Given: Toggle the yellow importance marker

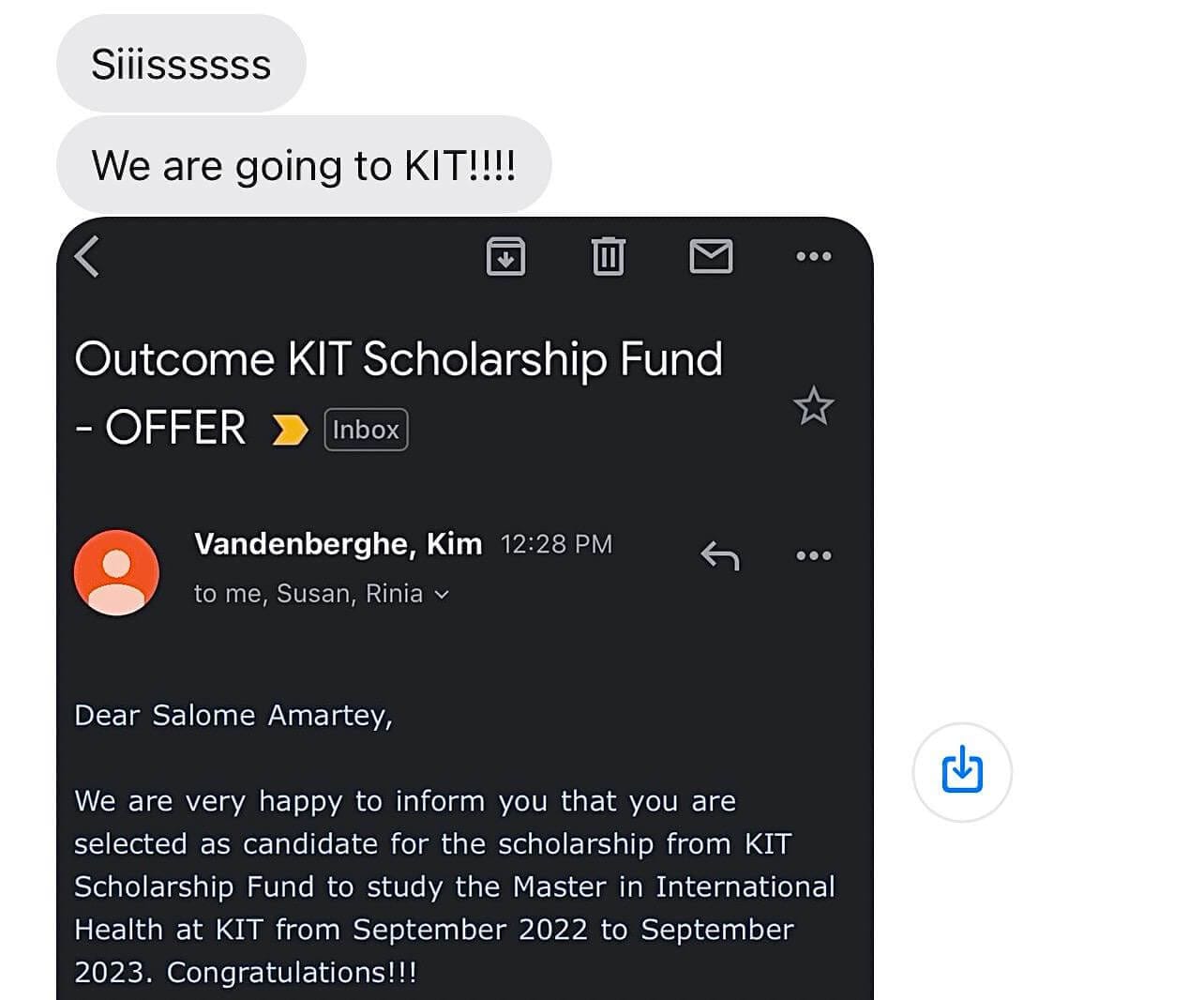Looking at the screenshot, I should 289,431.
